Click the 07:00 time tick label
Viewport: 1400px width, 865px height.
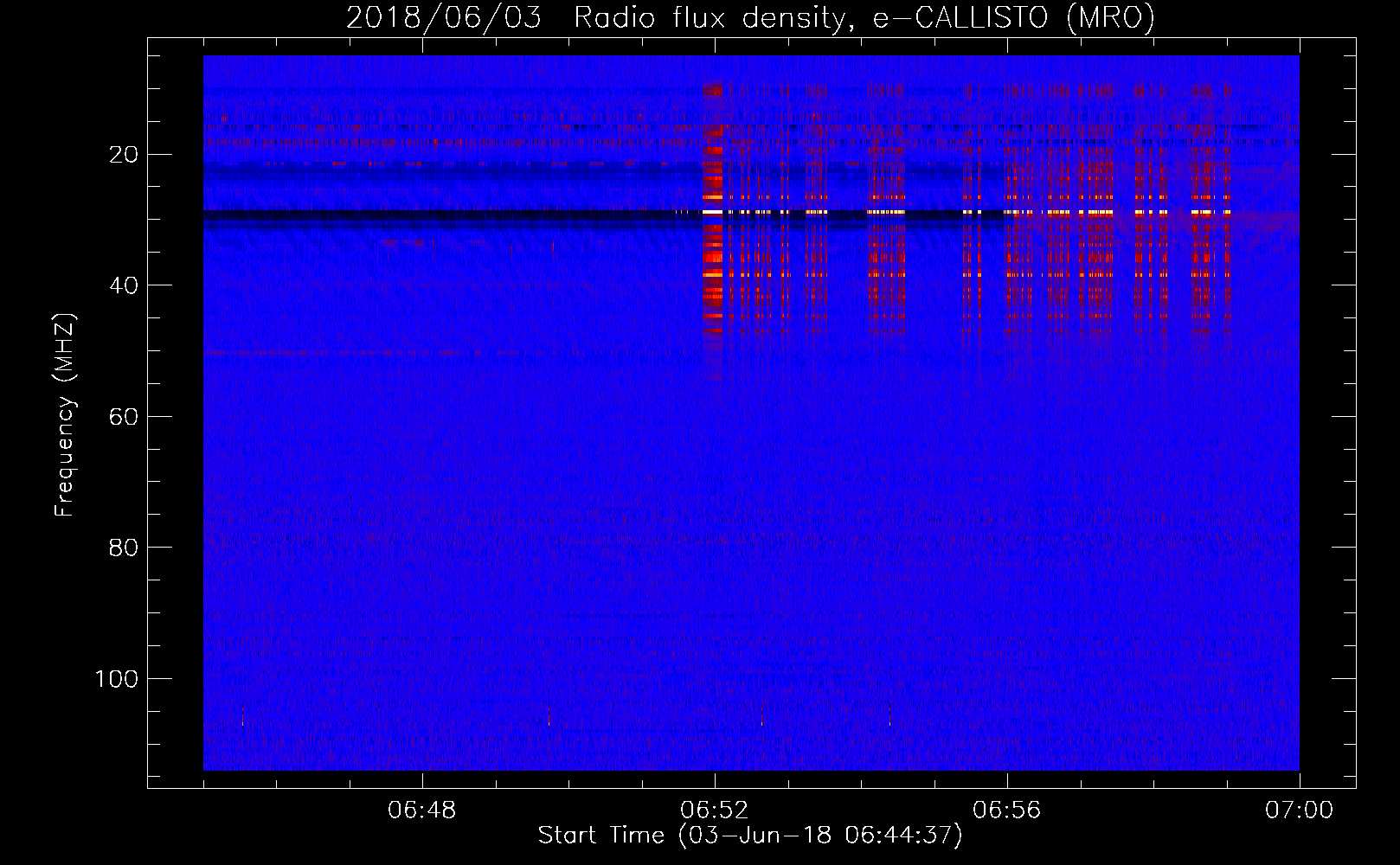pyautogui.click(x=1299, y=811)
